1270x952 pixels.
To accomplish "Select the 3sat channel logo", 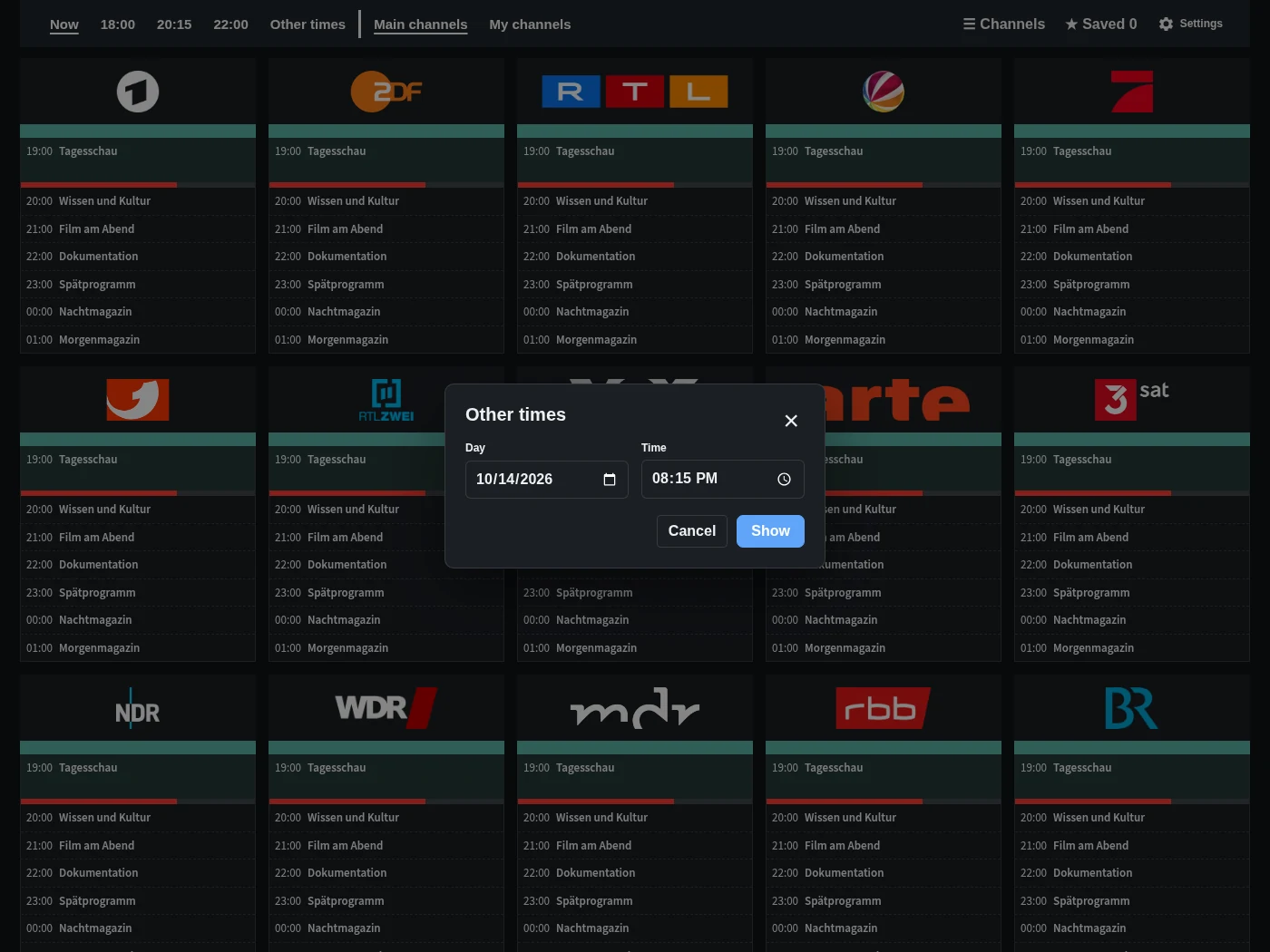I will click(1132, 399).
